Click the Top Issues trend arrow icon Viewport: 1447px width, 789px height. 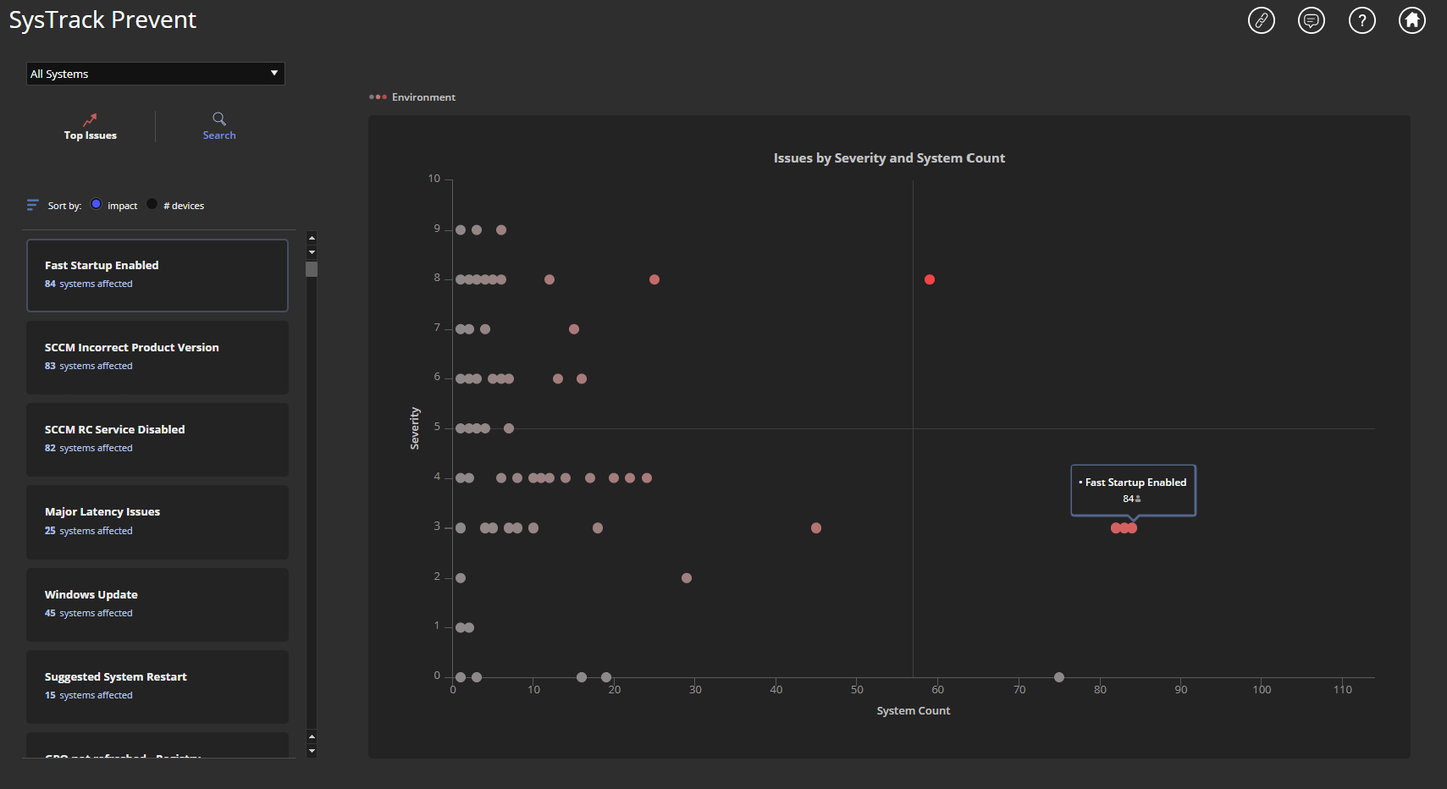click(90, 119)
